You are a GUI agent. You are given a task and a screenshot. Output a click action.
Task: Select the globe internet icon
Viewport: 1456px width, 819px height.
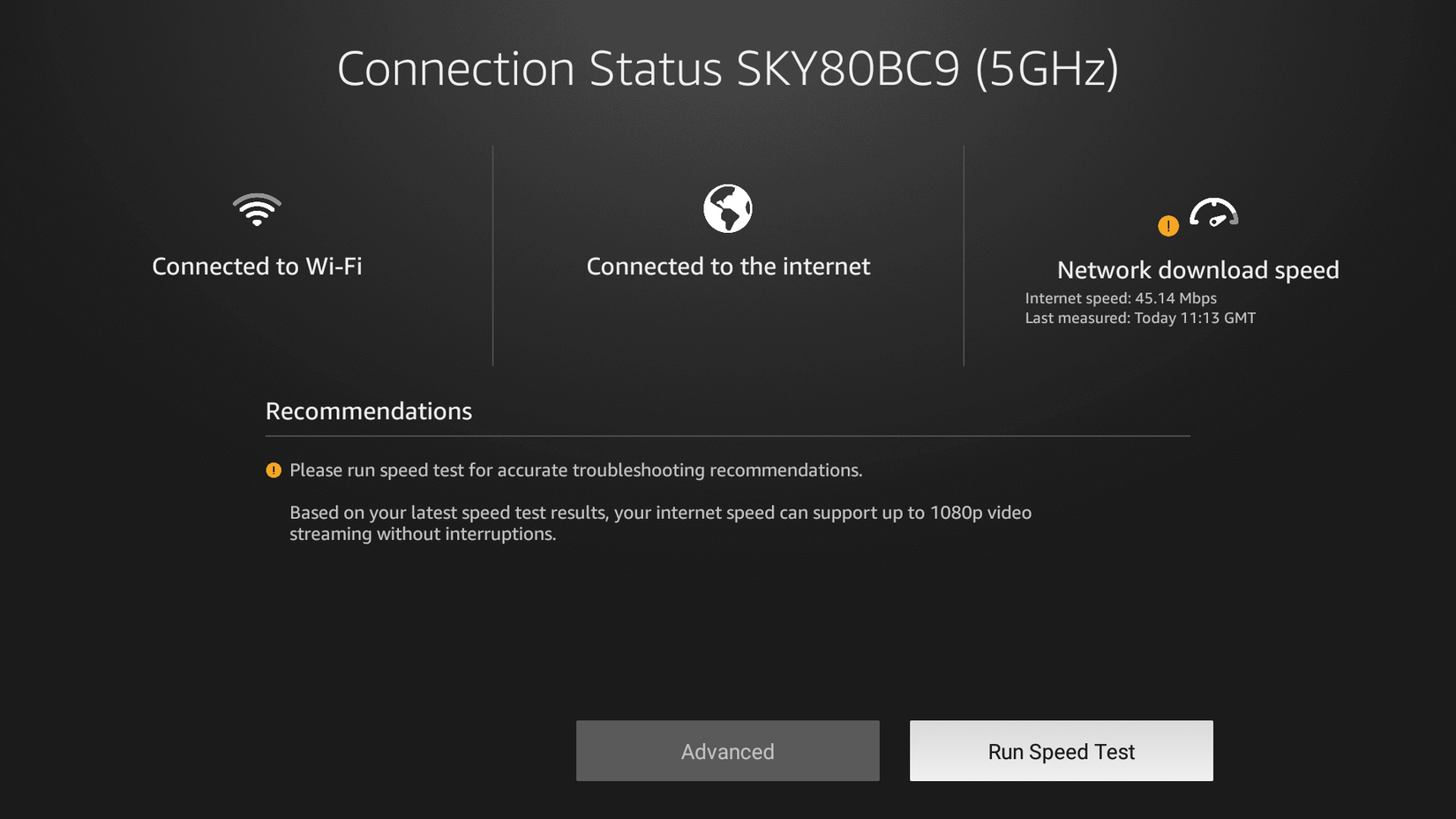click(x=727, y=207)
